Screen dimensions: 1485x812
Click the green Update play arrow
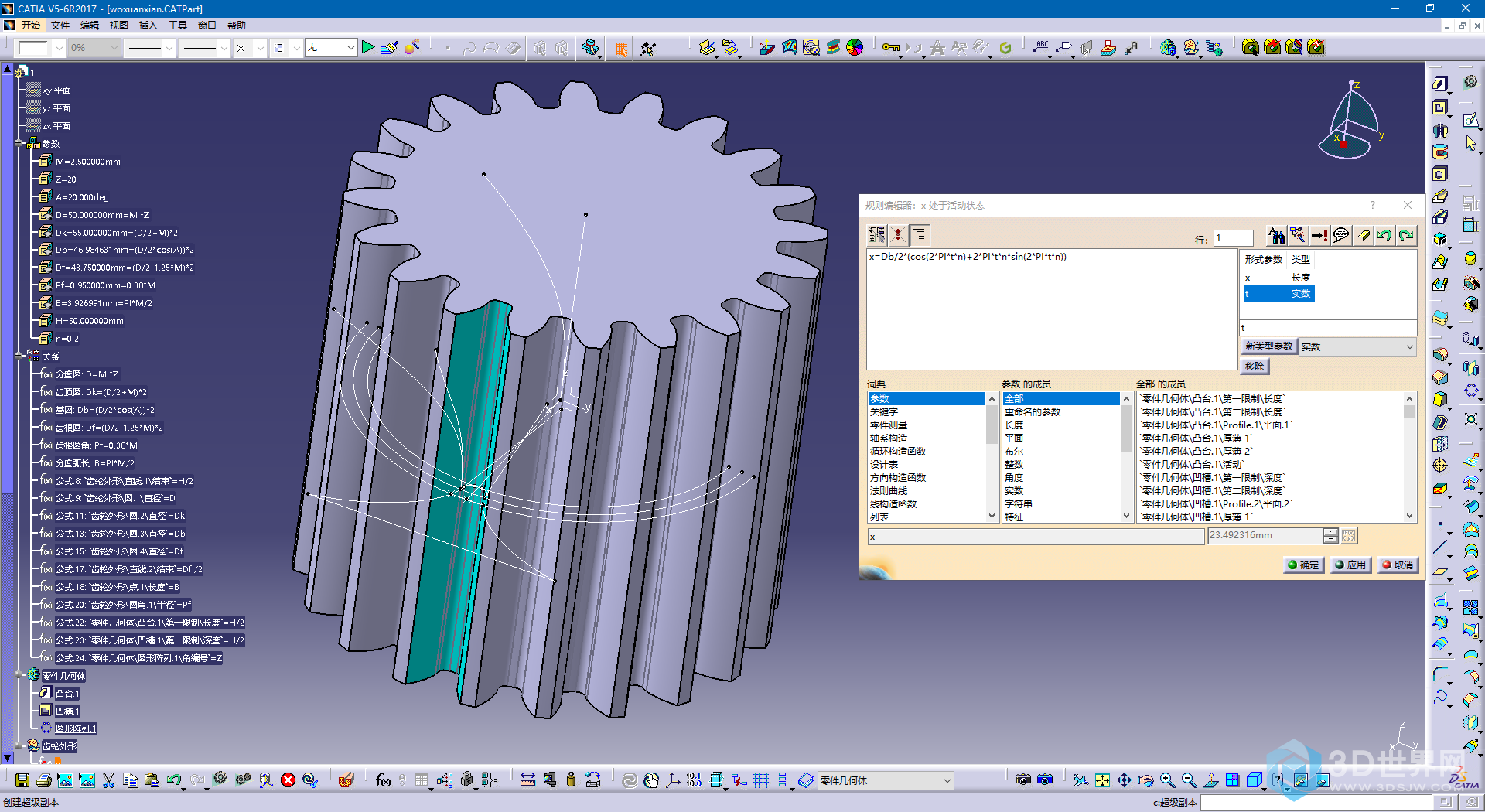[x=368, y=47]
